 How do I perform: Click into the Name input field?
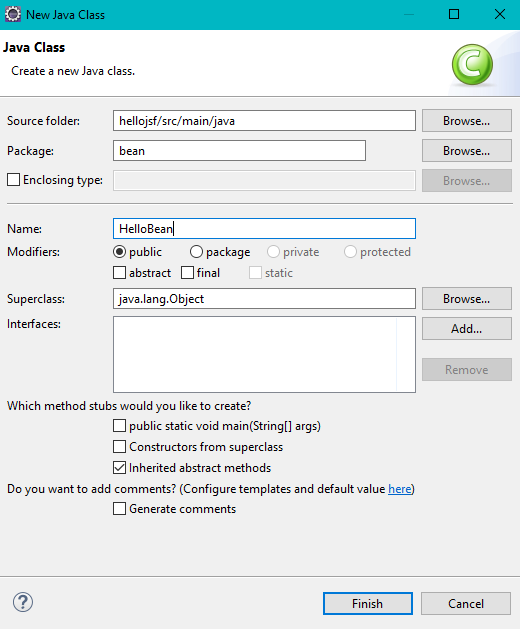tap(264, 229)
